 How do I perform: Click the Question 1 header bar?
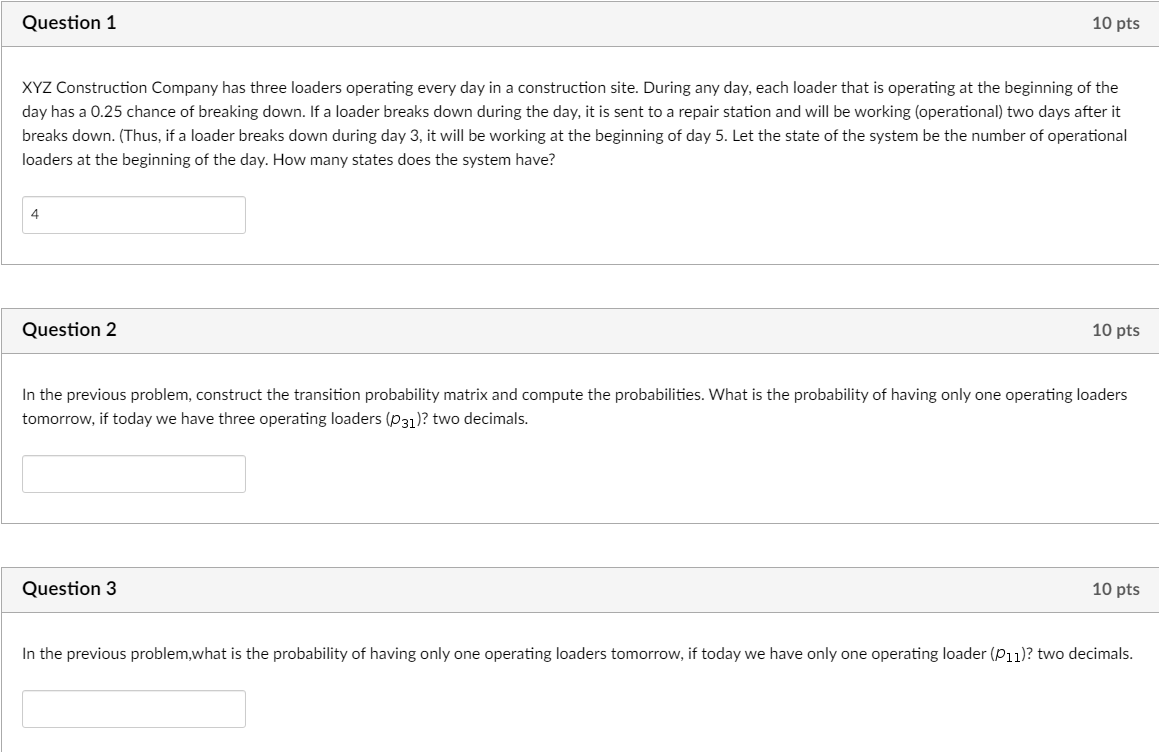point(580,23)
